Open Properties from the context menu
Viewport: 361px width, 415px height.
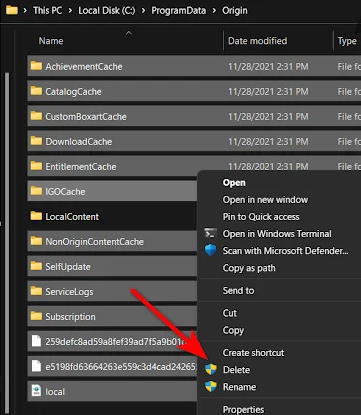(x=243, y=409)
